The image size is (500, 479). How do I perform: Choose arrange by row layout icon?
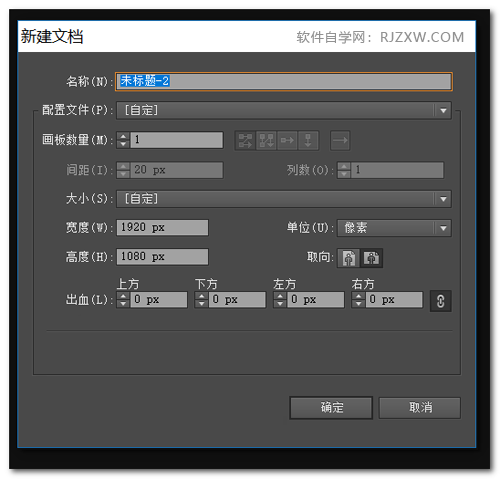click(287, 140)
